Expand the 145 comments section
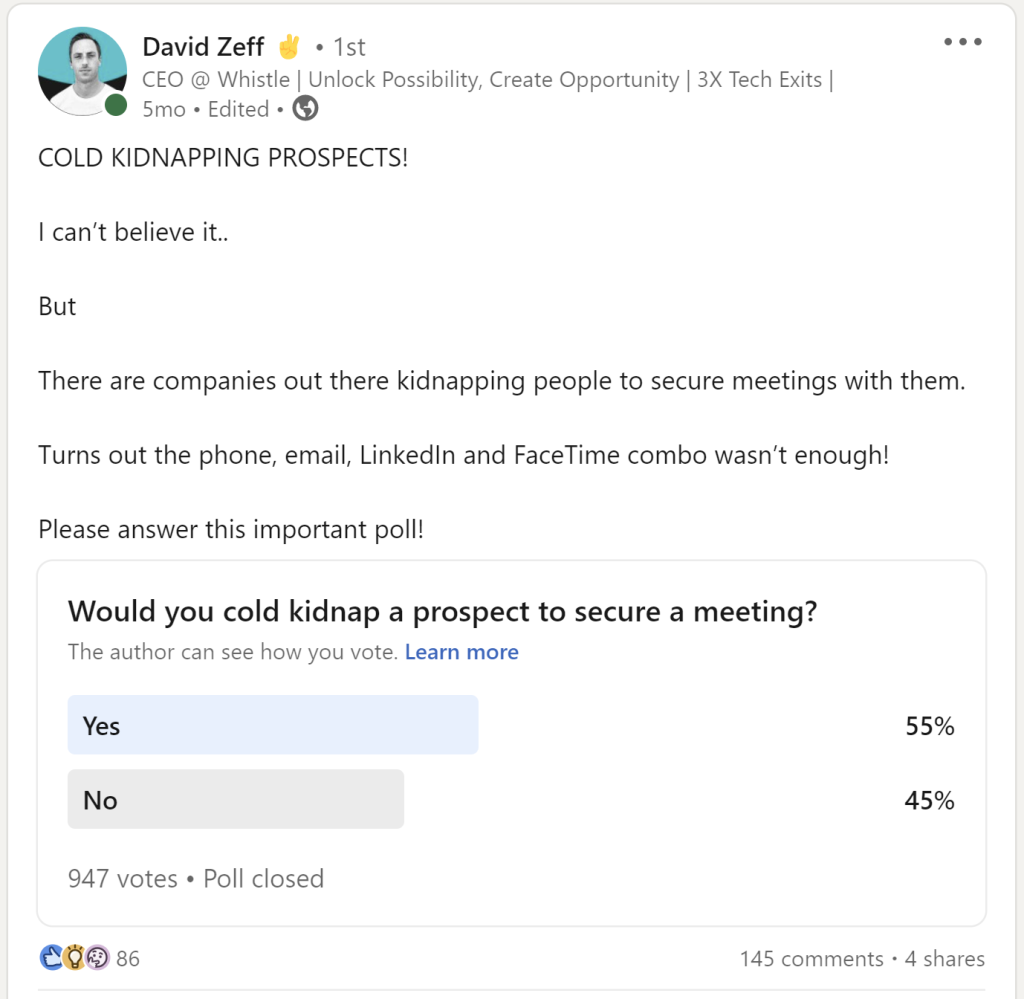Image resolution: width=1024 pixels, height=999 pixels. pos(811,959)
